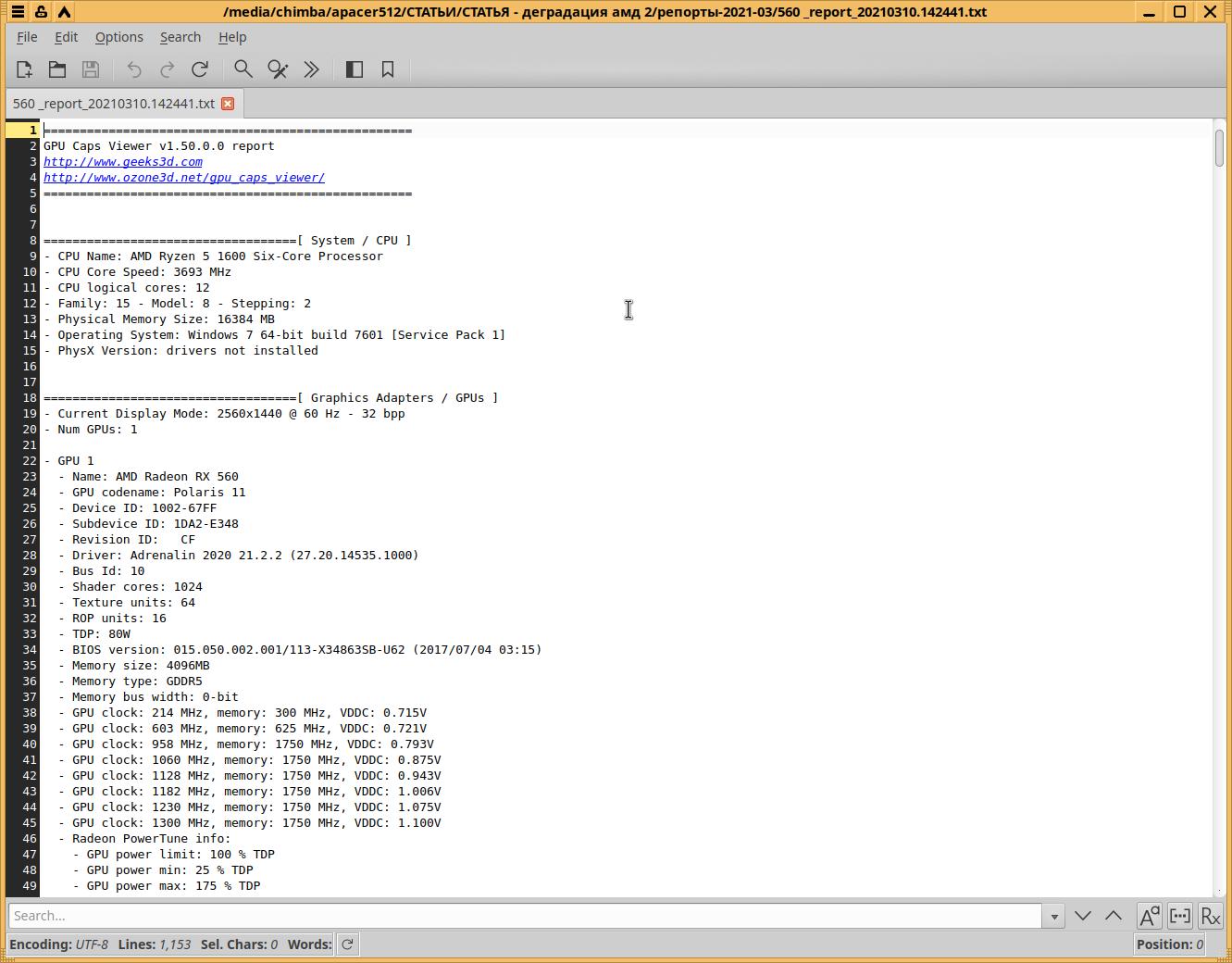This screenshot has height=963, width=1232.
Task: Expand the search history dropdown
Action: pos(1053,916)
